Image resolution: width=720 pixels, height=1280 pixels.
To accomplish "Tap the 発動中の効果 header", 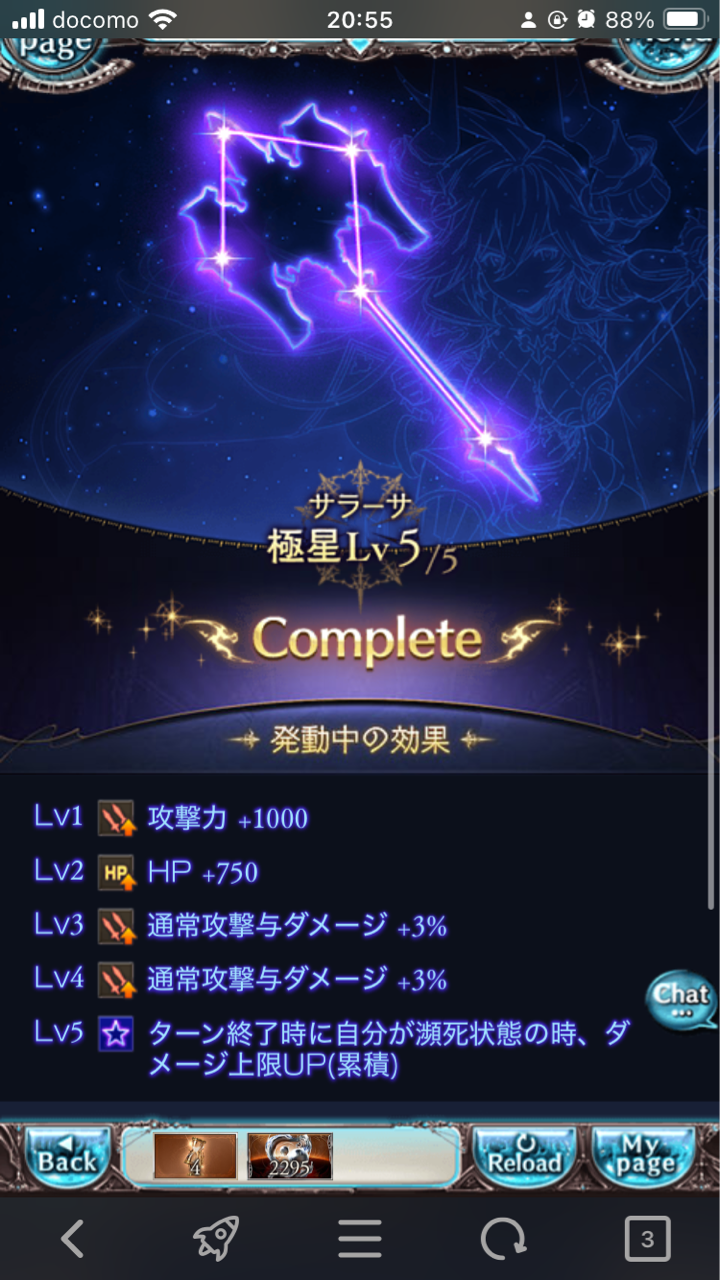I will 360,741.
